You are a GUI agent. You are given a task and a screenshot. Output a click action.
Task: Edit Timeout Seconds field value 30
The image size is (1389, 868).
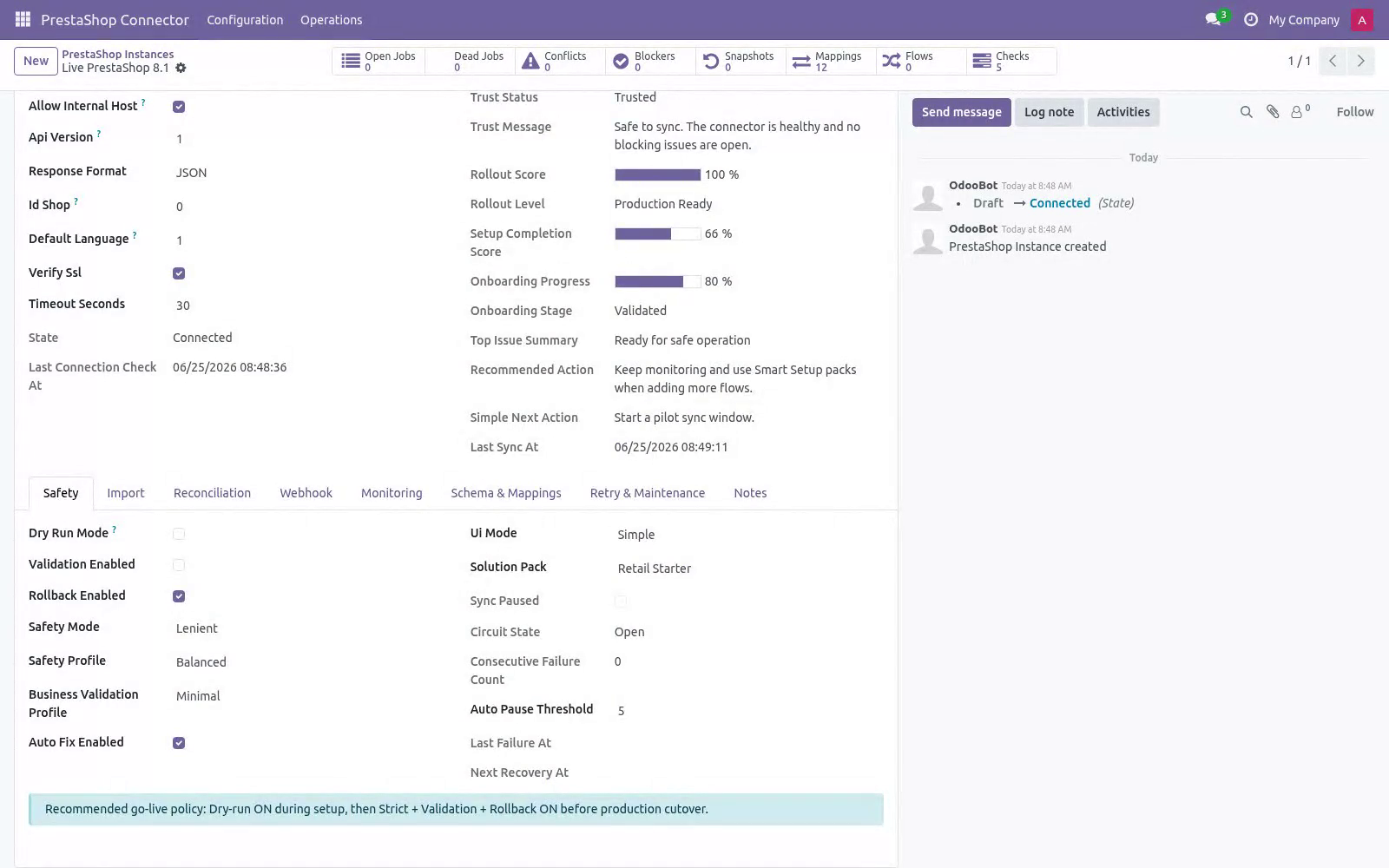tap(306, 306)
